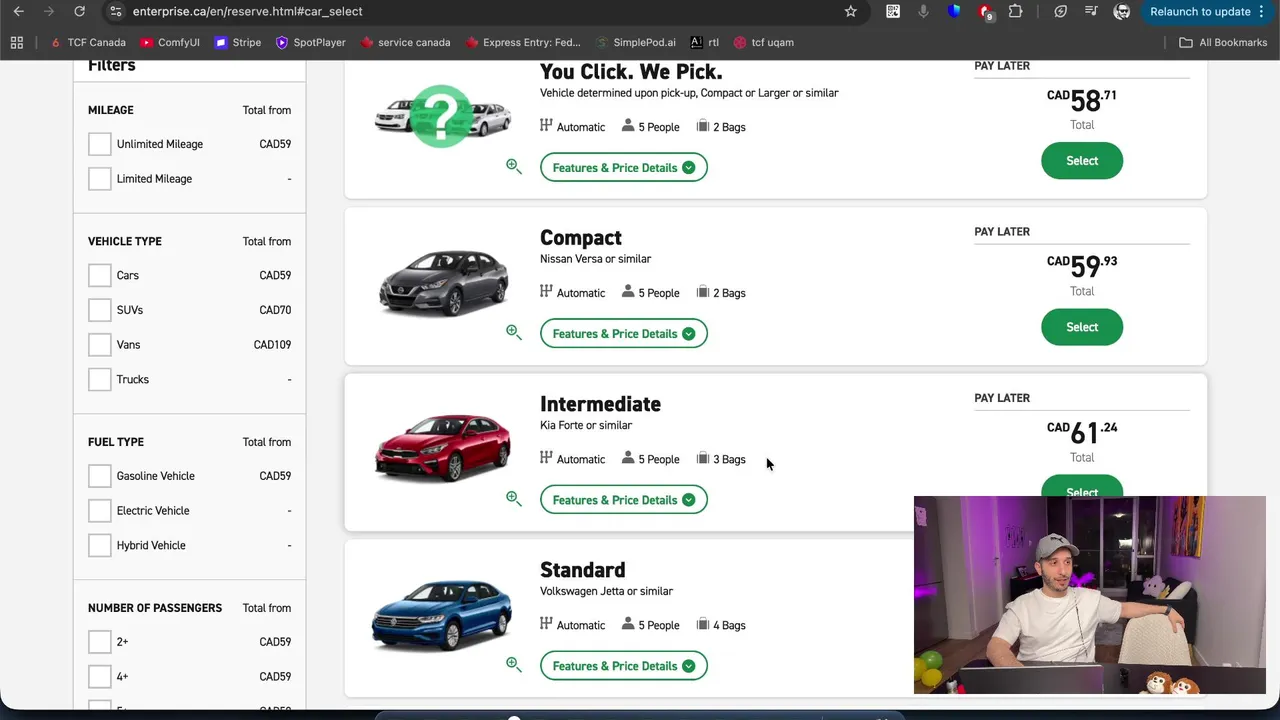Zoom the Standard car image
1280x720 pixels.
[514, 665]
